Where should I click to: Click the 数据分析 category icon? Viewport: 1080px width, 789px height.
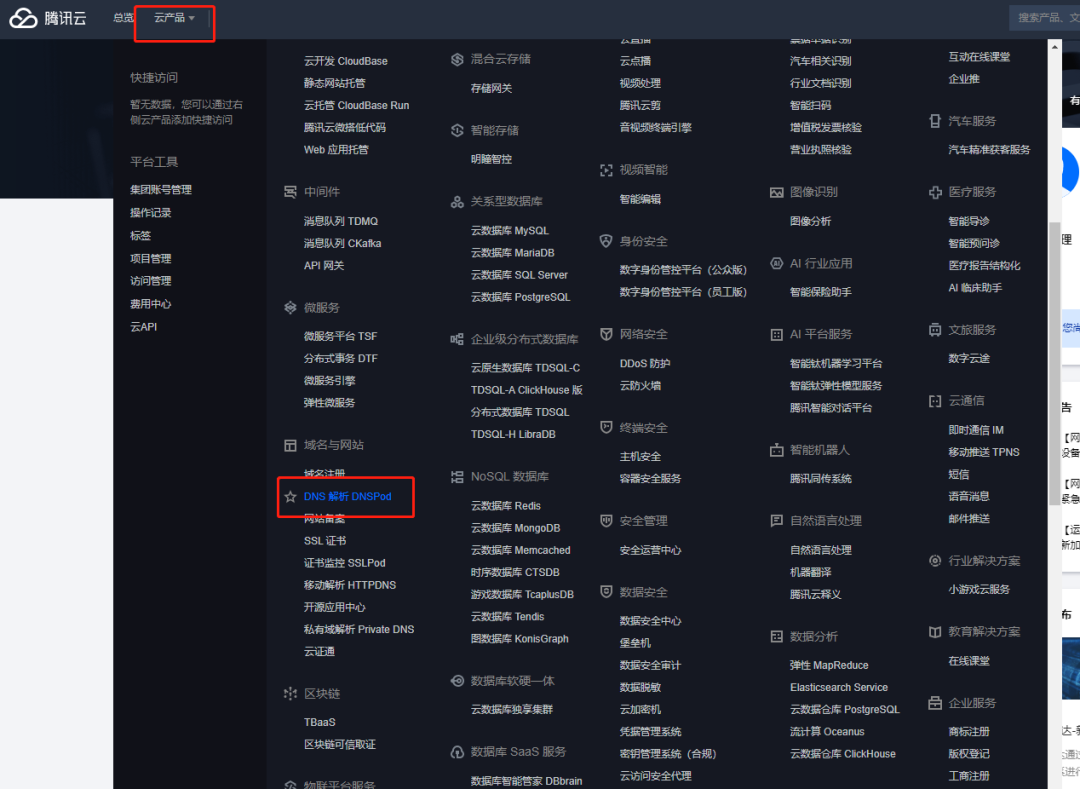[776, 637]
